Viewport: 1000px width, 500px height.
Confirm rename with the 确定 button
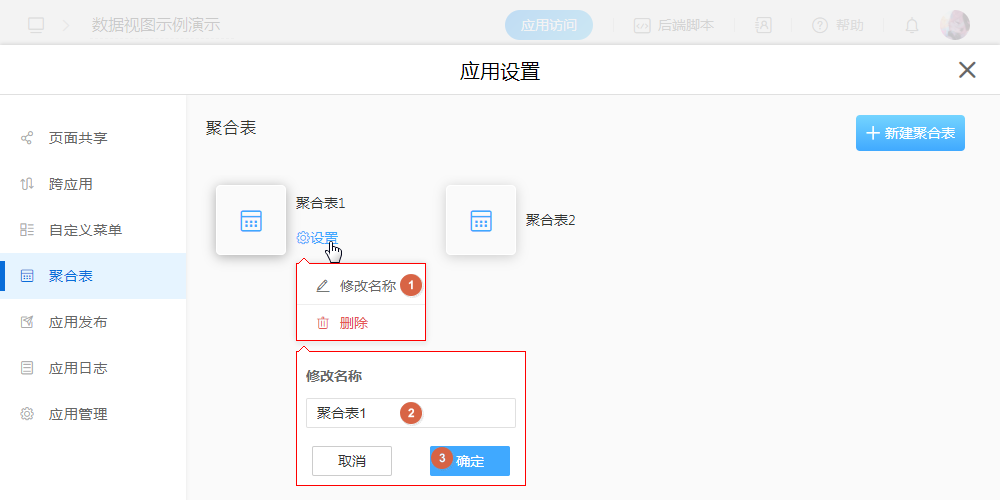pyautogui.click(x=470, y=461)
